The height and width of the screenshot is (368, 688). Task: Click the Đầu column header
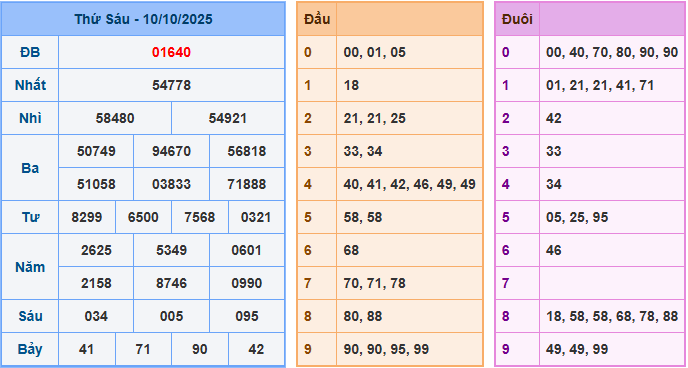[x=317, y=19]
